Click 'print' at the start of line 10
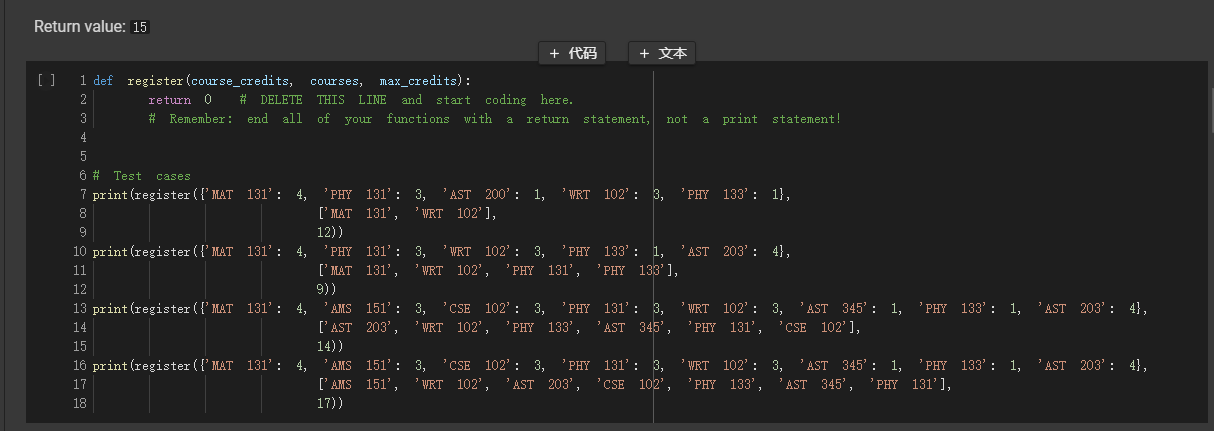The image size is (1214, 431). (110, 251)
